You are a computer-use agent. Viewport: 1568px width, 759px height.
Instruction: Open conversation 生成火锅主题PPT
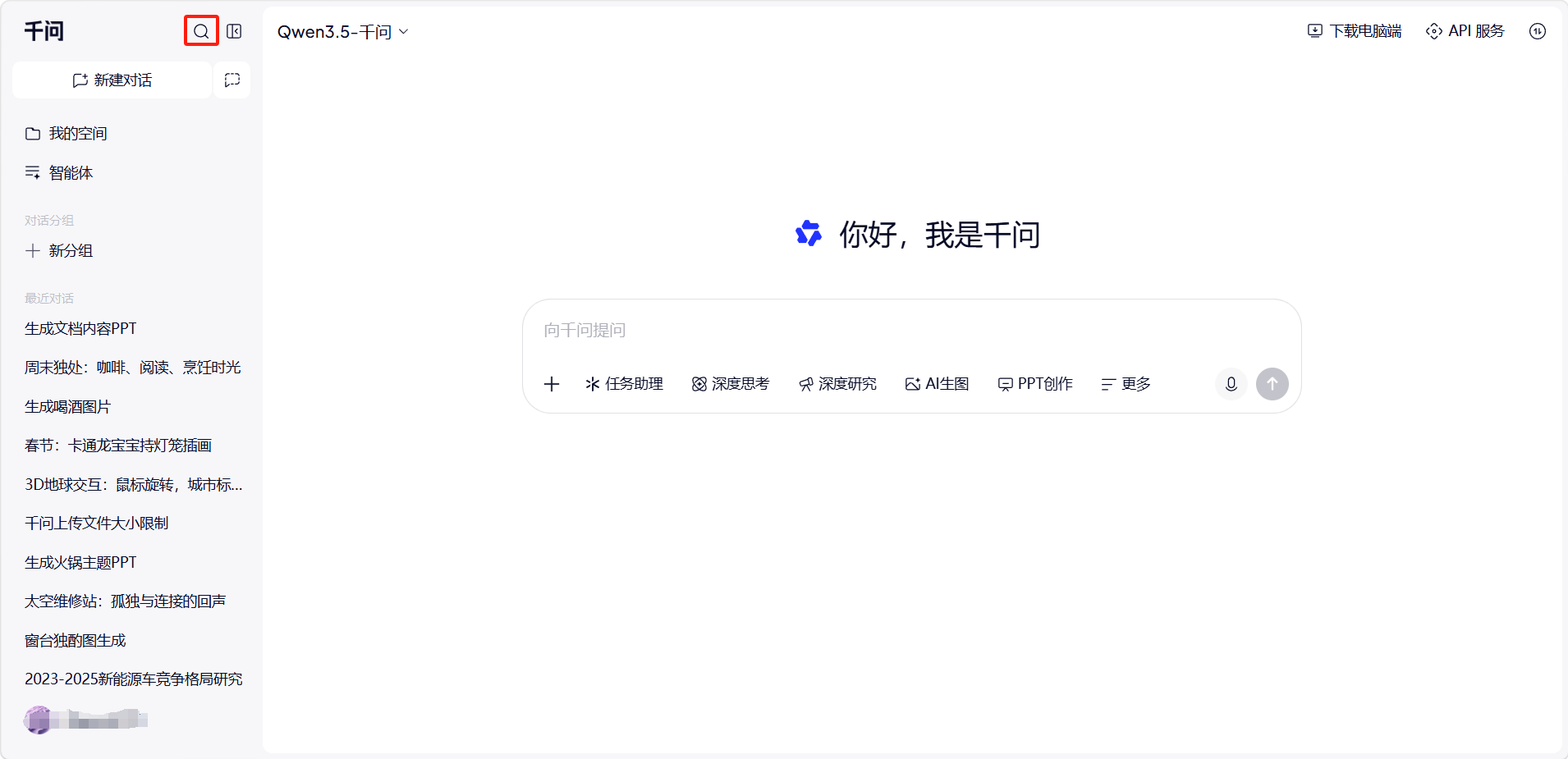[x=80, y=562]
